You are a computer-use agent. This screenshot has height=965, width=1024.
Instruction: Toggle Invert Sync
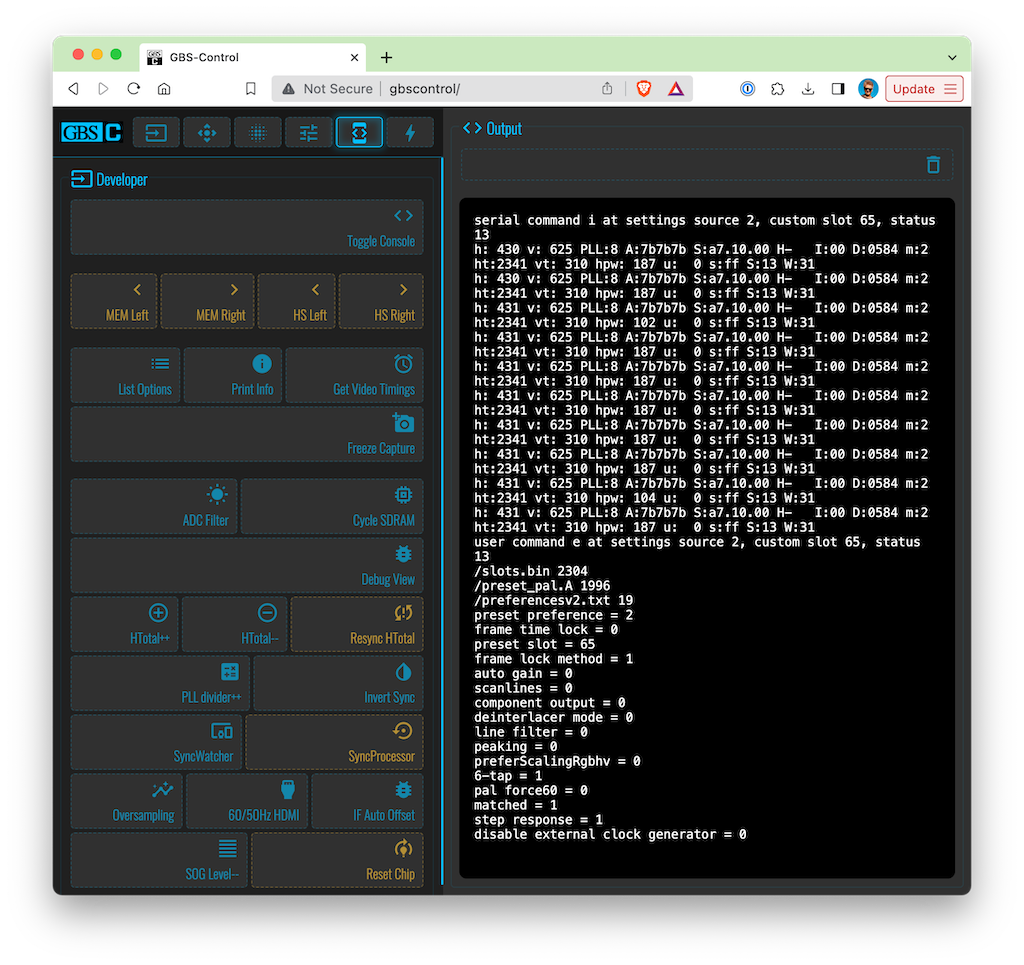(x=338, y=683)
